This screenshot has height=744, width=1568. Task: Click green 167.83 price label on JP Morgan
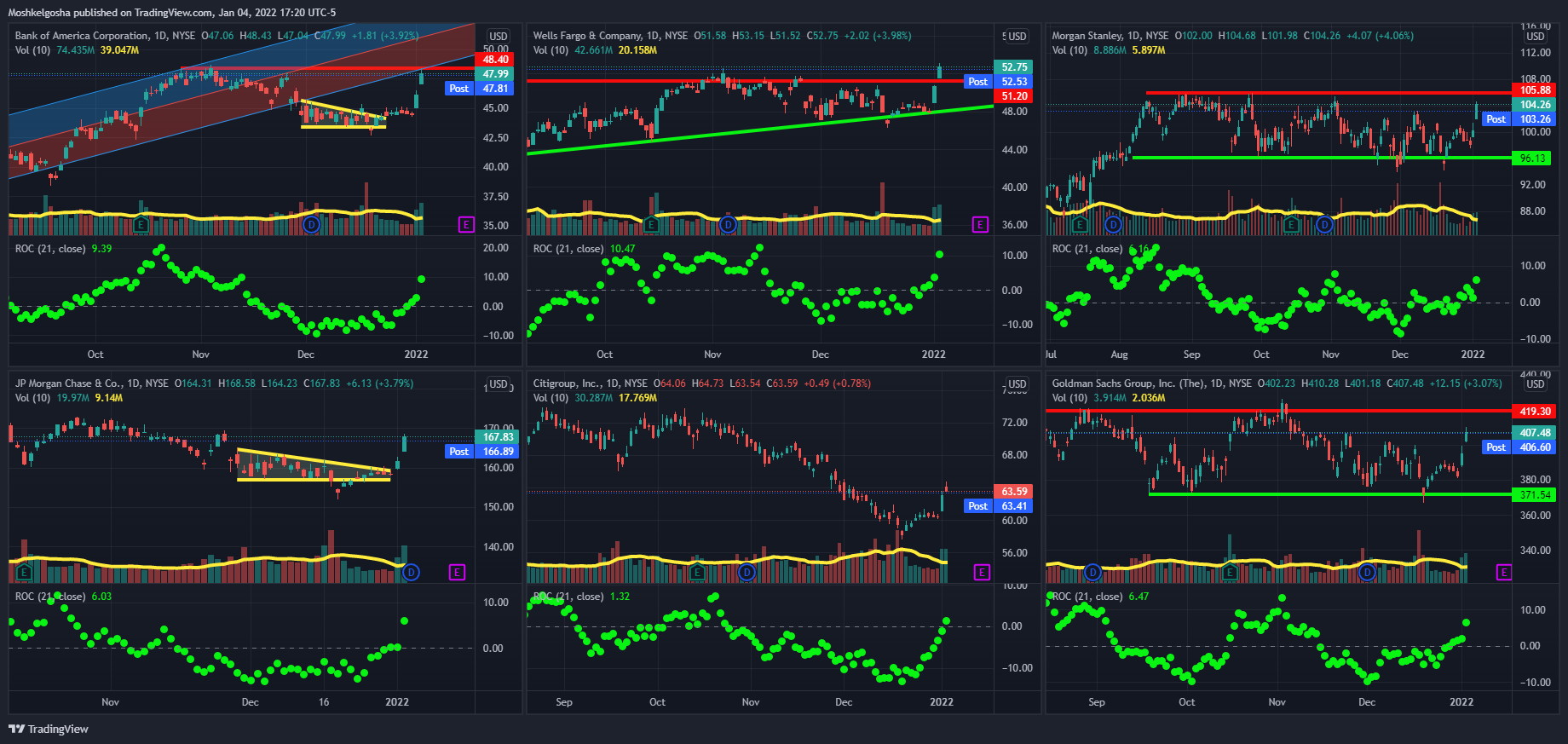(498, 437)
